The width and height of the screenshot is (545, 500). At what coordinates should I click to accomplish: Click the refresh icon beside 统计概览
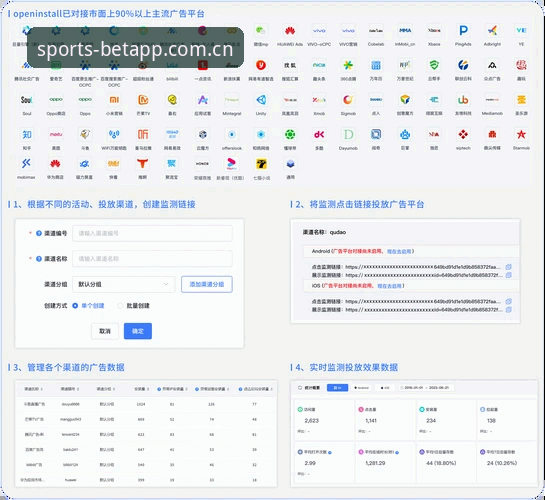[300, 388]
